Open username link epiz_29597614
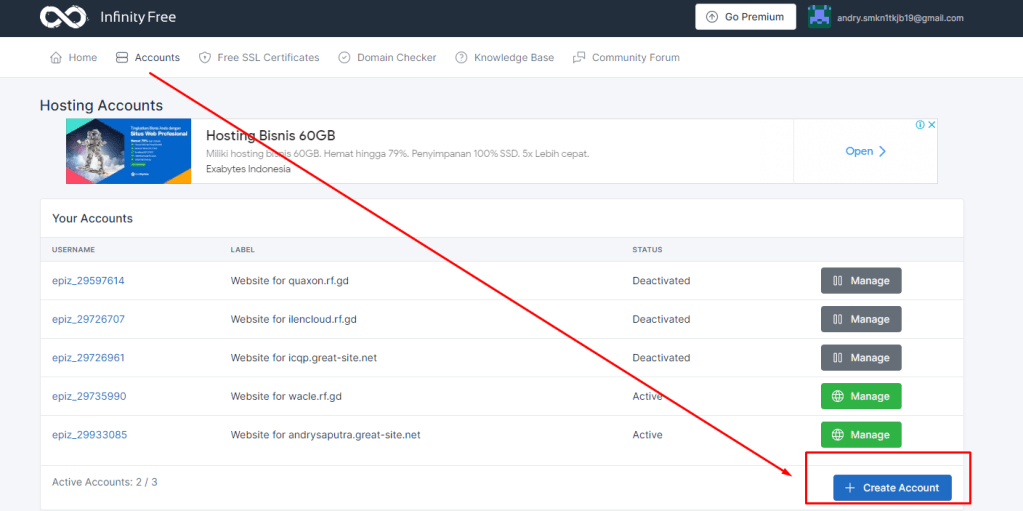Screen dimensions: 1023x511 [x=88, y=281]
